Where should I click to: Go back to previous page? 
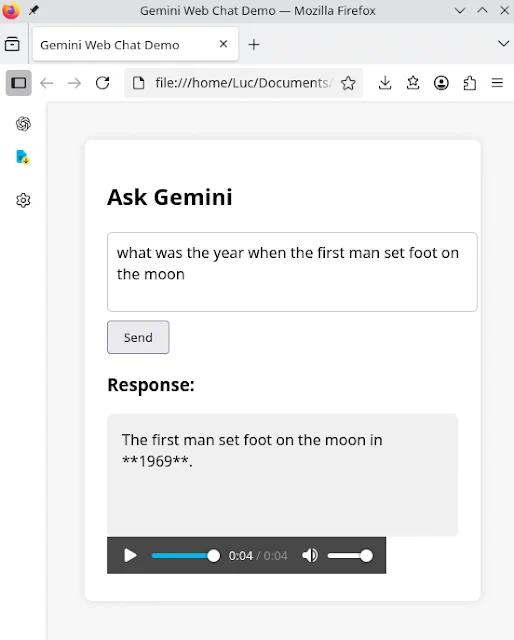tap(47, 83)
